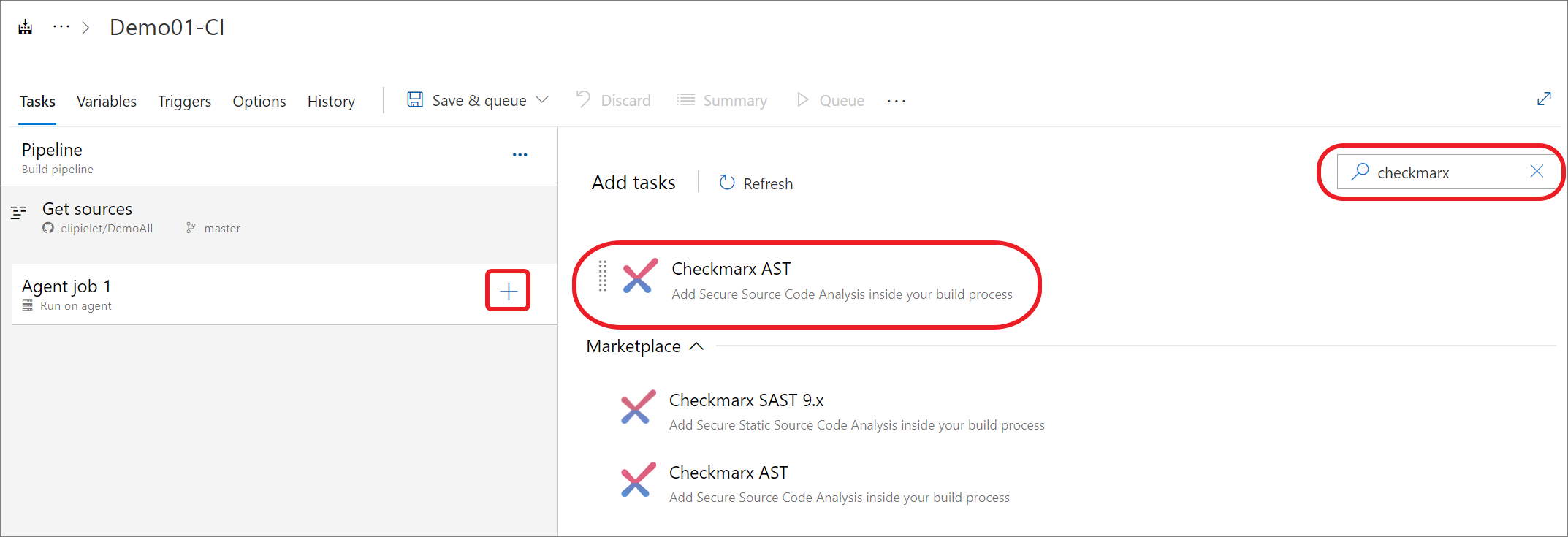The width and height of the screenshot is (1568, 537).
Task: Go to the History tab
Action: pyautogui.click(x=331, y=102)
